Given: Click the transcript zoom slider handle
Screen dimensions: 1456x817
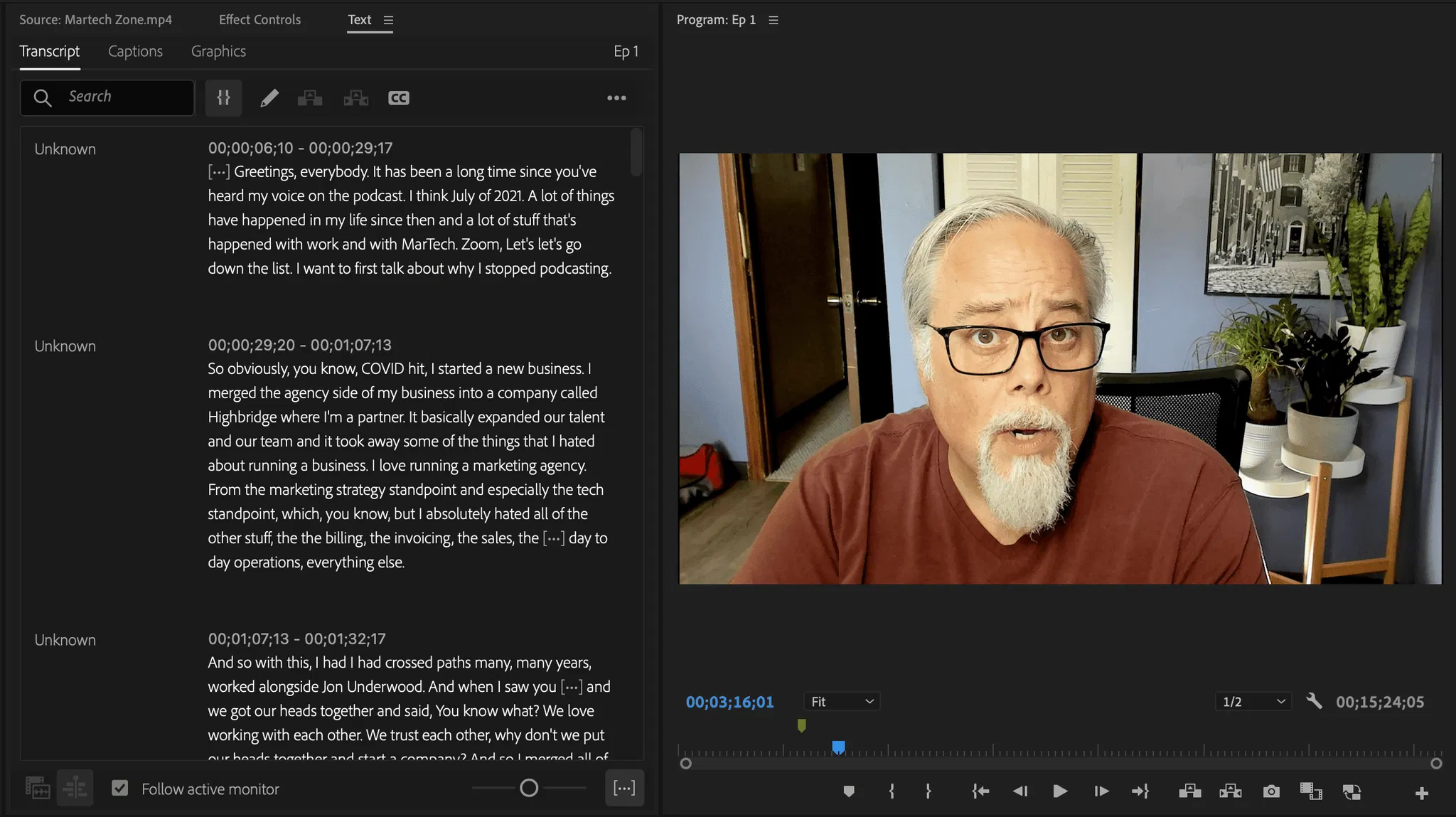Looking at the screenshot, I should (529, 788).
